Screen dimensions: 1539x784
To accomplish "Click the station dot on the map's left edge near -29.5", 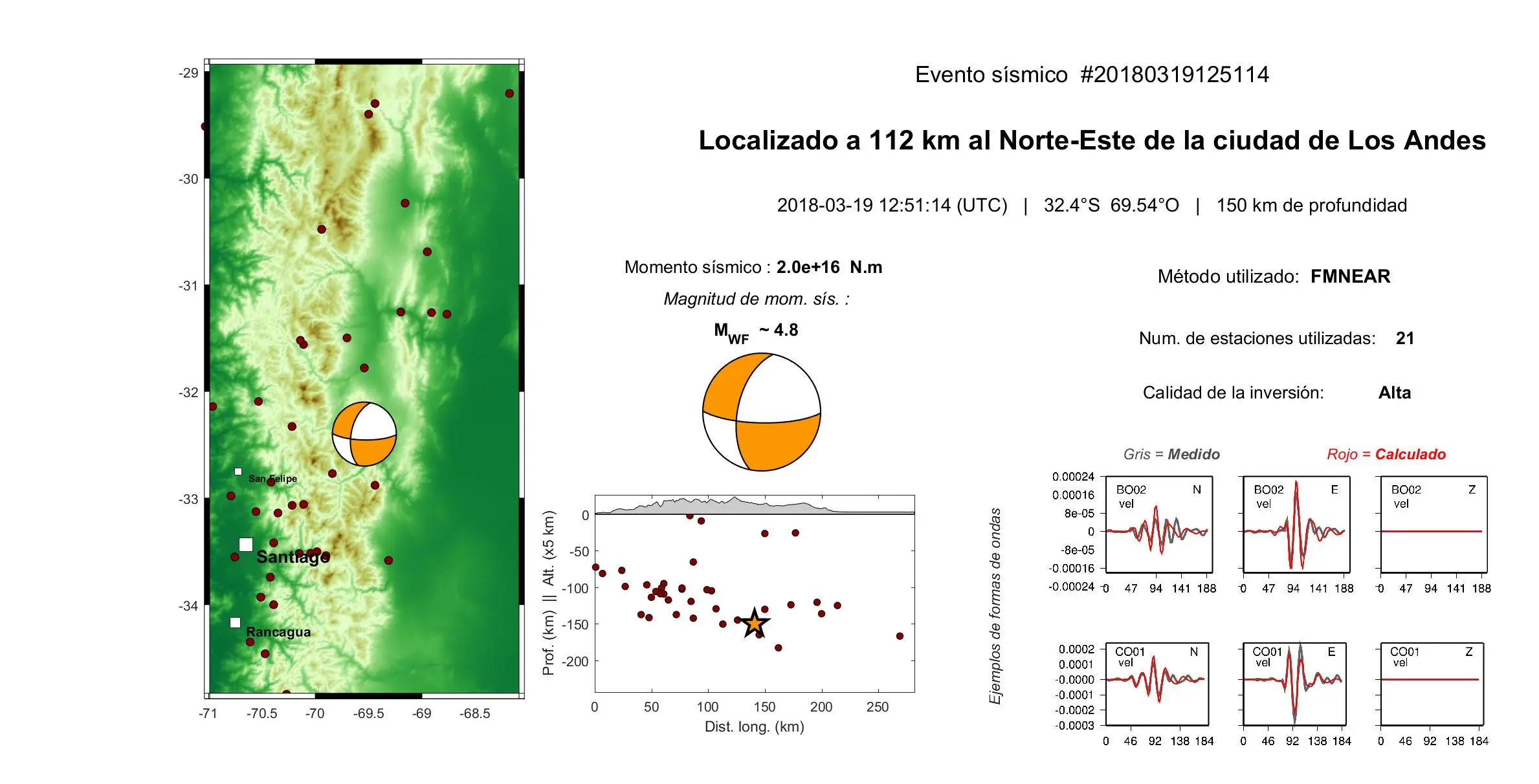I will point(205,126).
